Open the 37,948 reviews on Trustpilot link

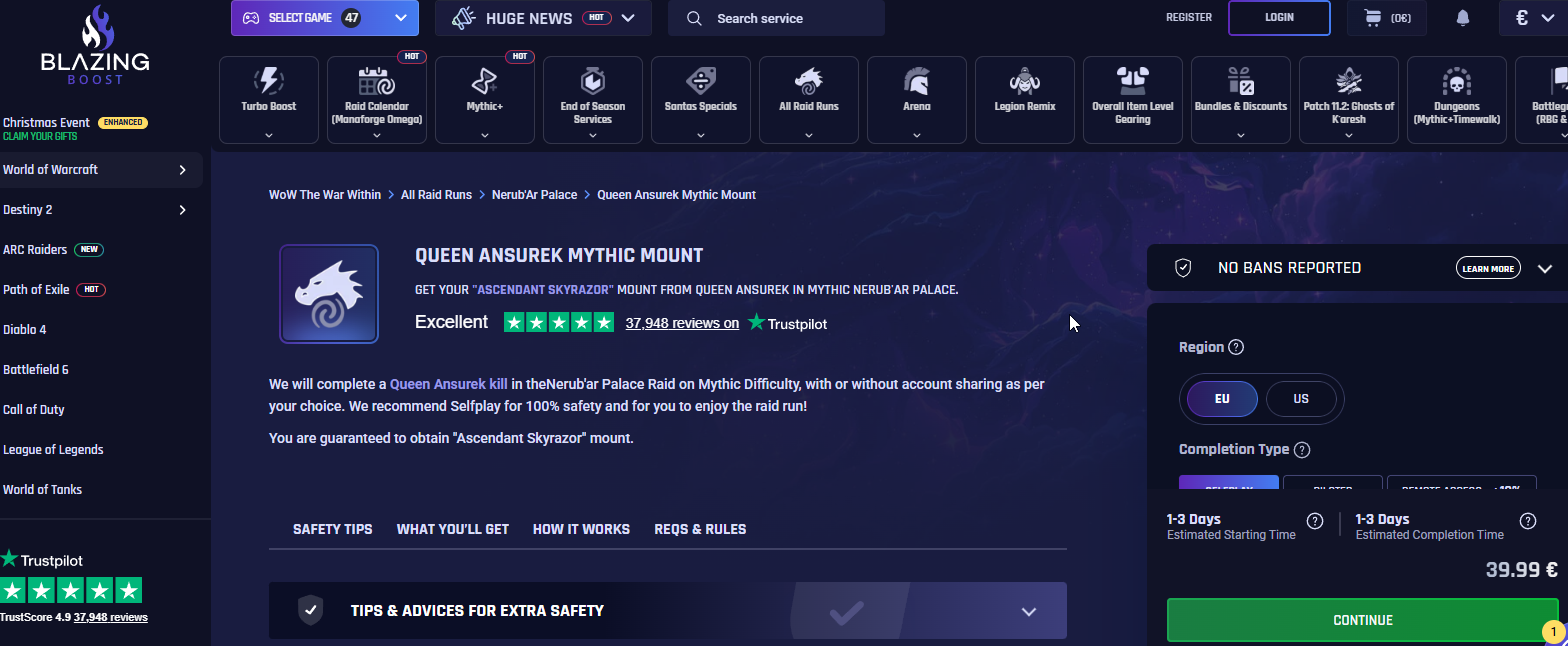pos(682,323)
